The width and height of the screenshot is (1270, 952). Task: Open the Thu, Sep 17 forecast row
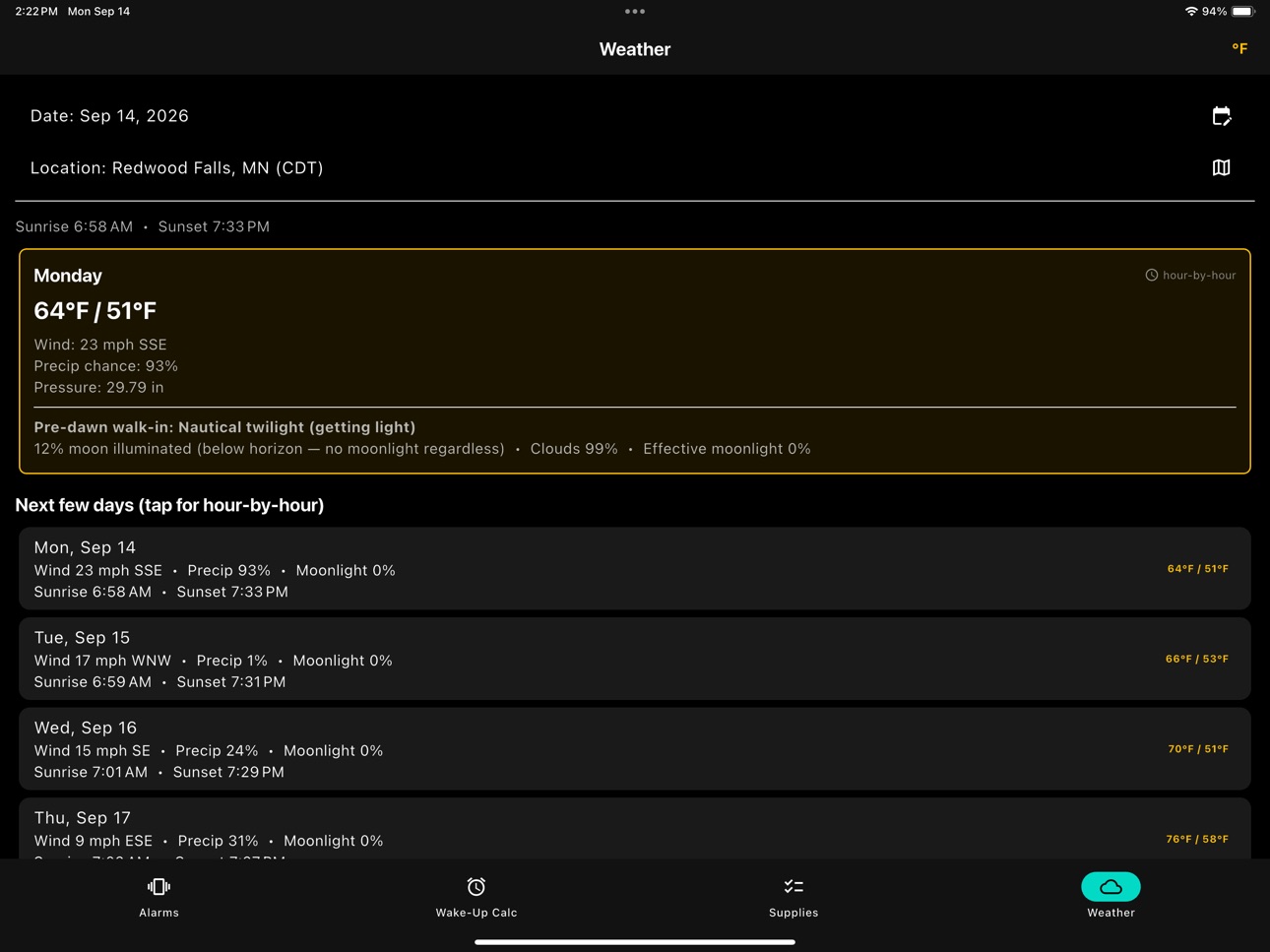(x=635, y=829)
